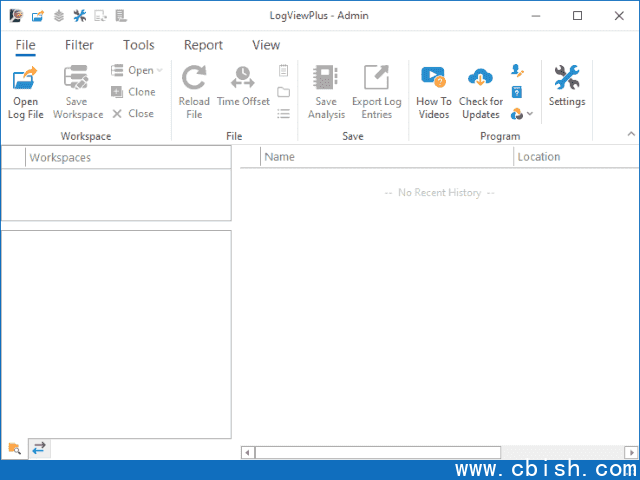Click the horizontal scrollbar thumb
Image resolution: width=640 pixels, height=480 pixels.
point(378,452)
